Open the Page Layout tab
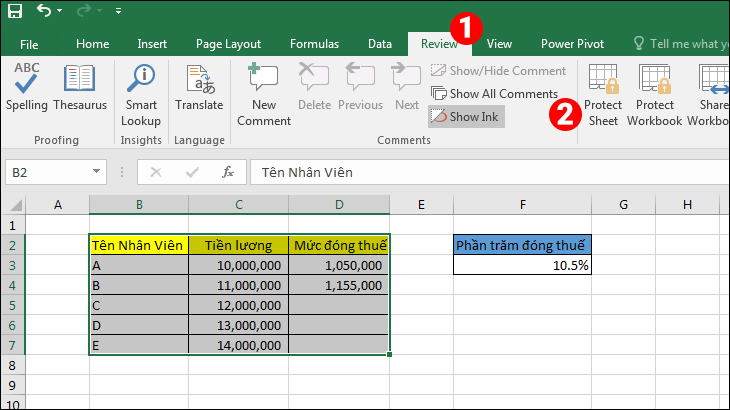Viewport: 730px width, 410px height. (228, 44)
